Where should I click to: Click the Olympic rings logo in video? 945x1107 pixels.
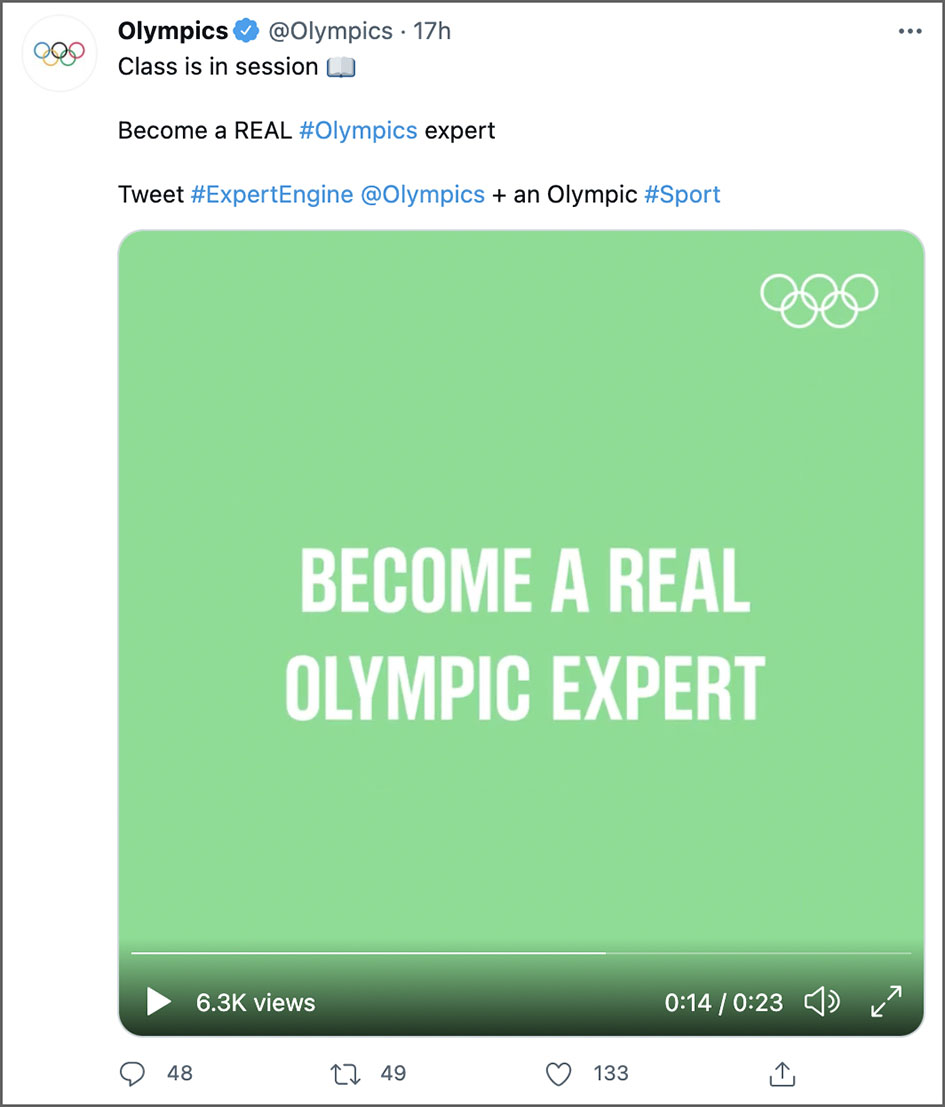click(819, 300)
